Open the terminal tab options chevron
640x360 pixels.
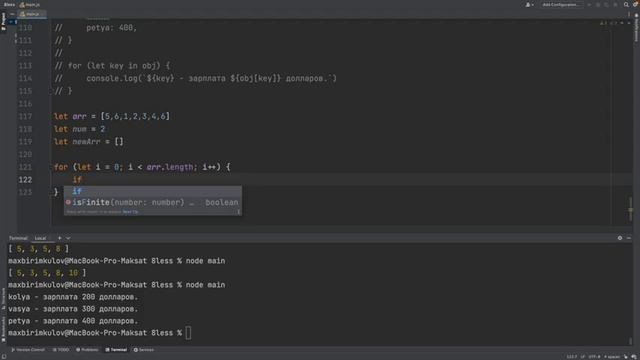pyautogui.click(x=68, y=238)
